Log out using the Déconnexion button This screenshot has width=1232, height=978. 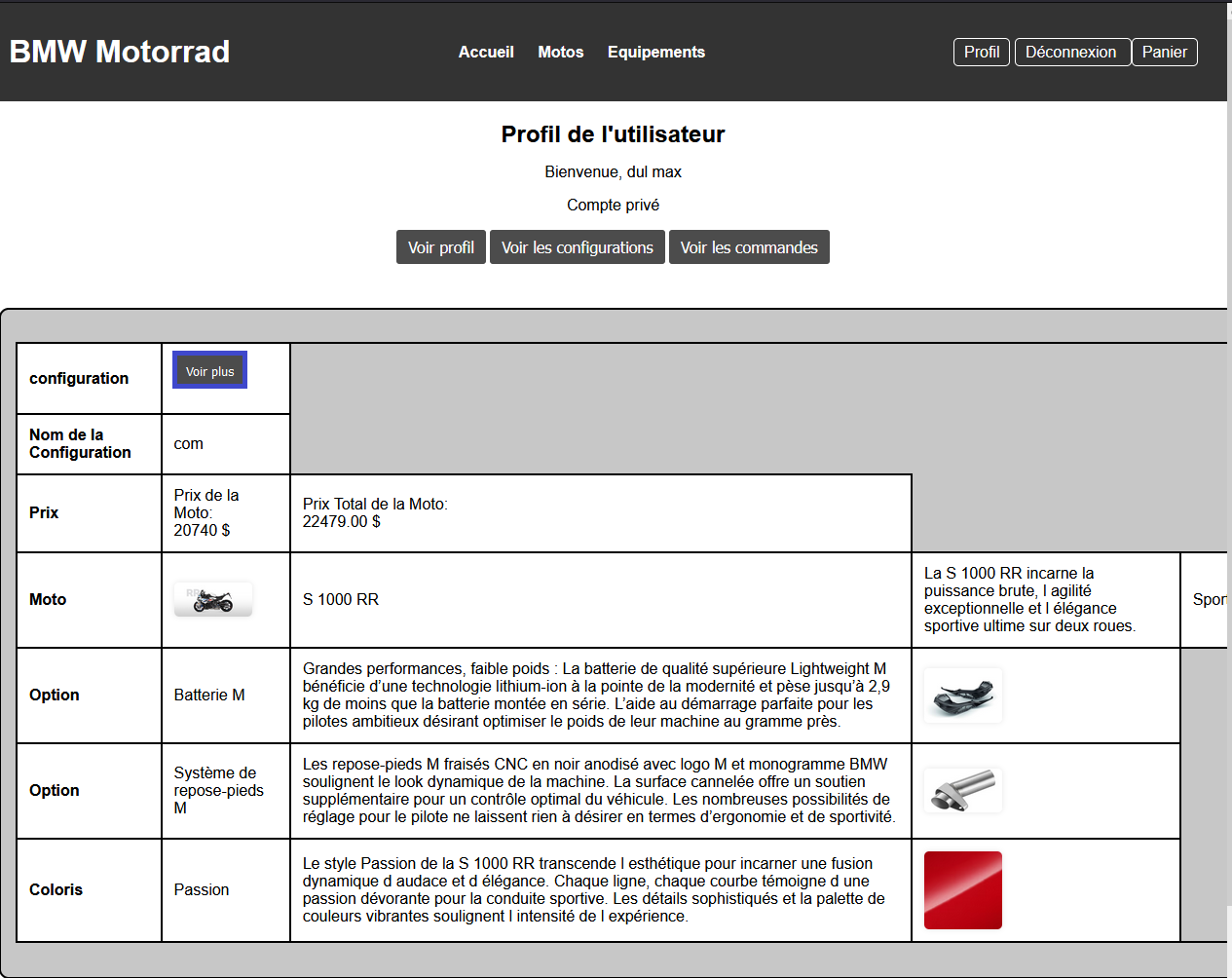point(1071,52)
